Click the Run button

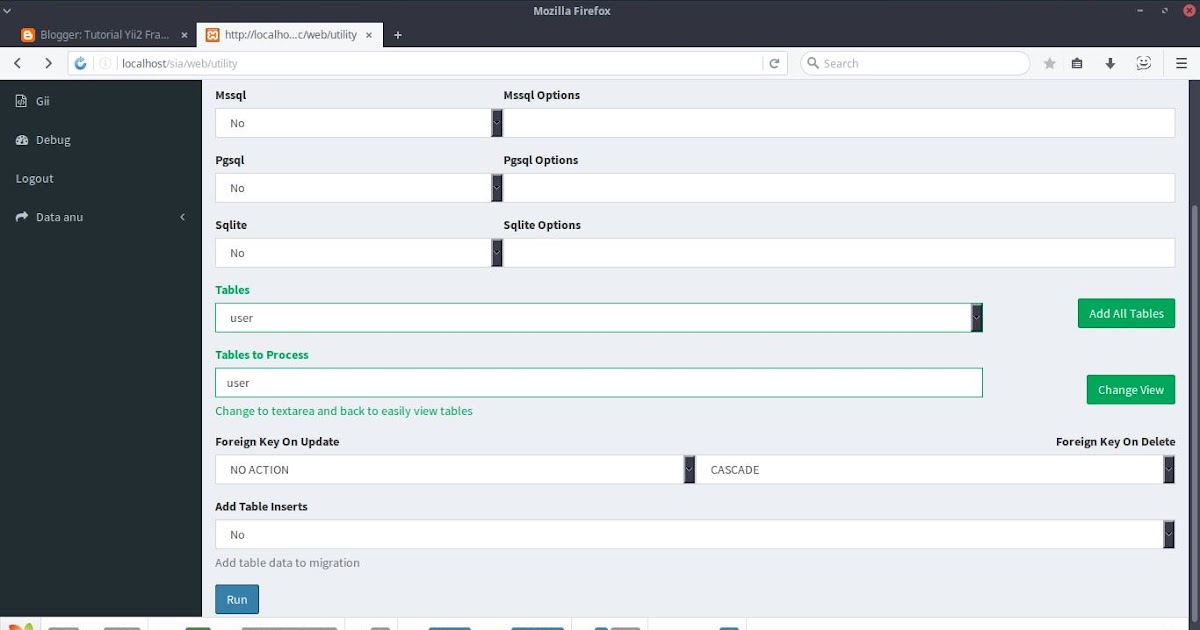(x=236, y=598)
